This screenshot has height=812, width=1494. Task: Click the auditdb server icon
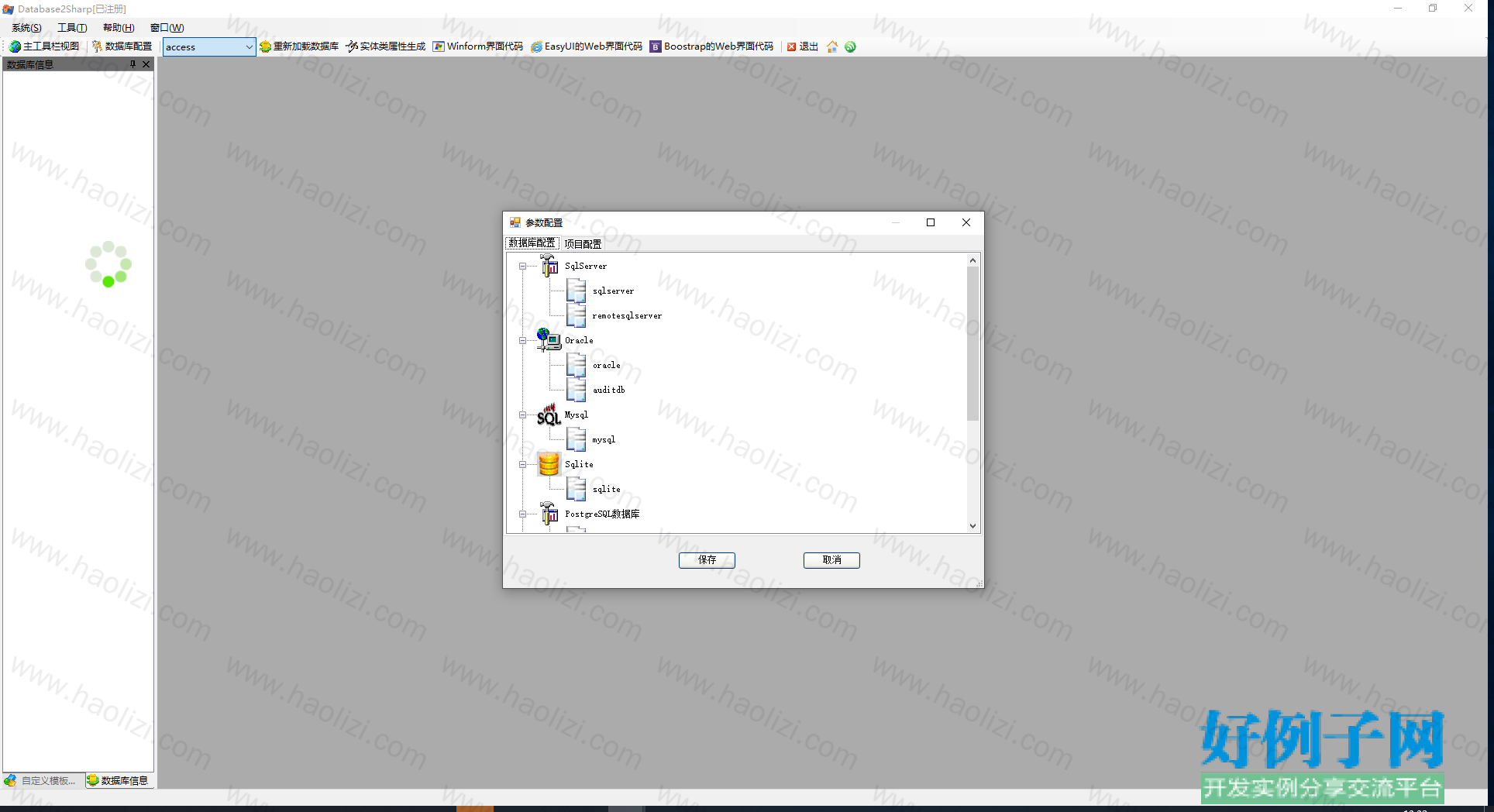tap(577, 390)
